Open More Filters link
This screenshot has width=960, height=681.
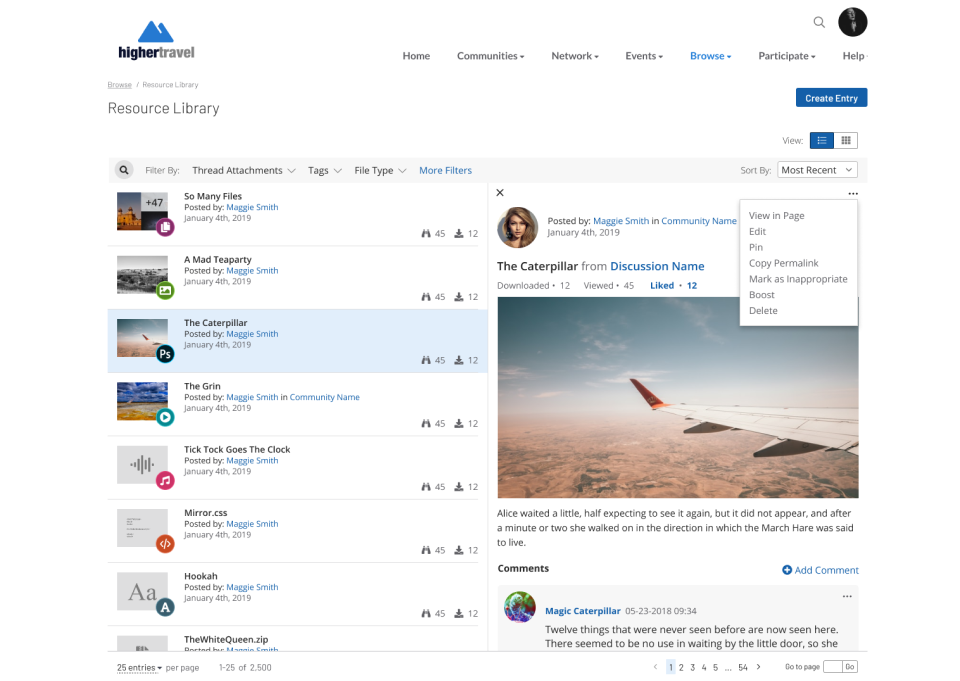tap(445, 170)
